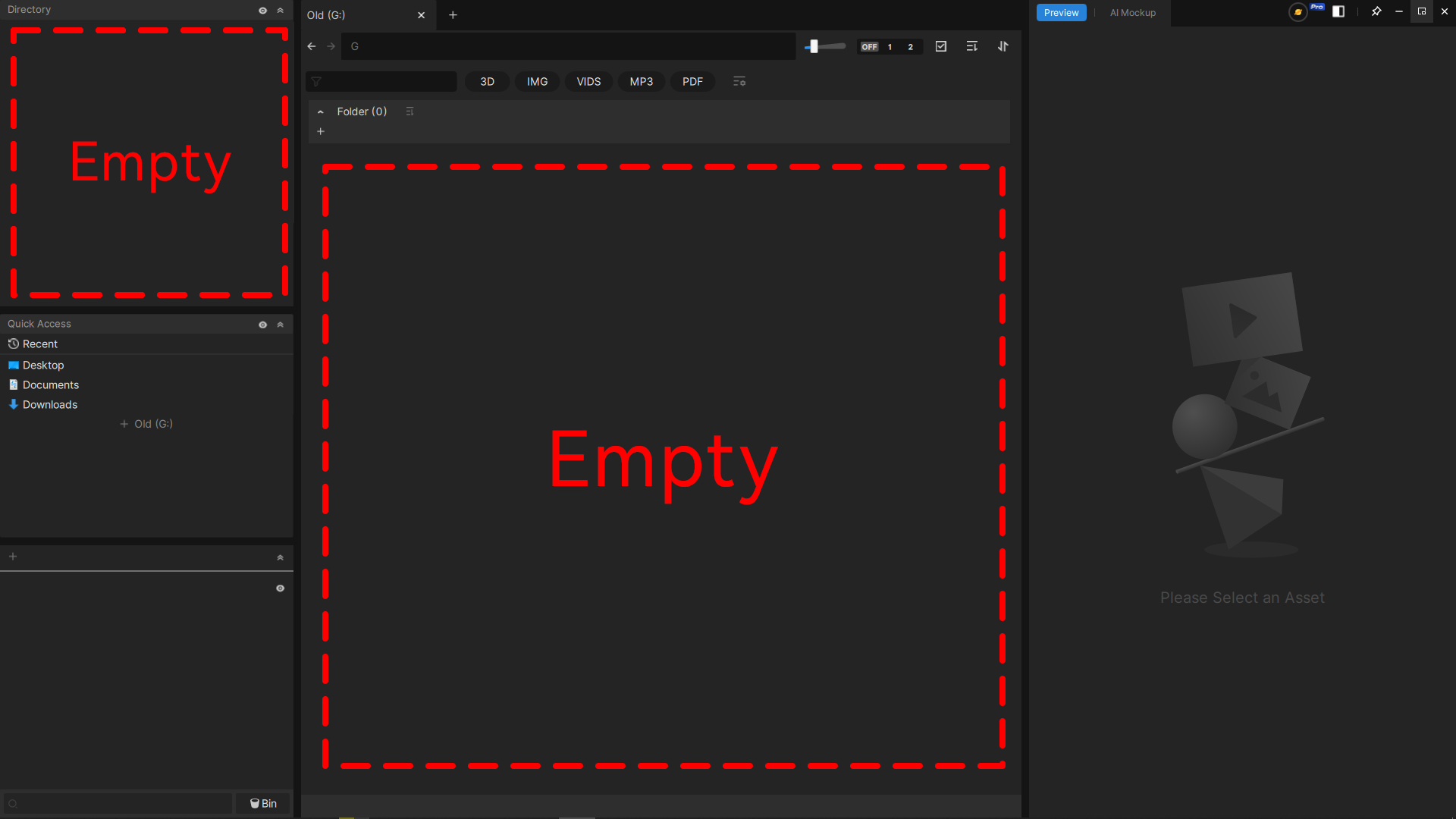Open Documents in Quick Access

click(146, 385)
